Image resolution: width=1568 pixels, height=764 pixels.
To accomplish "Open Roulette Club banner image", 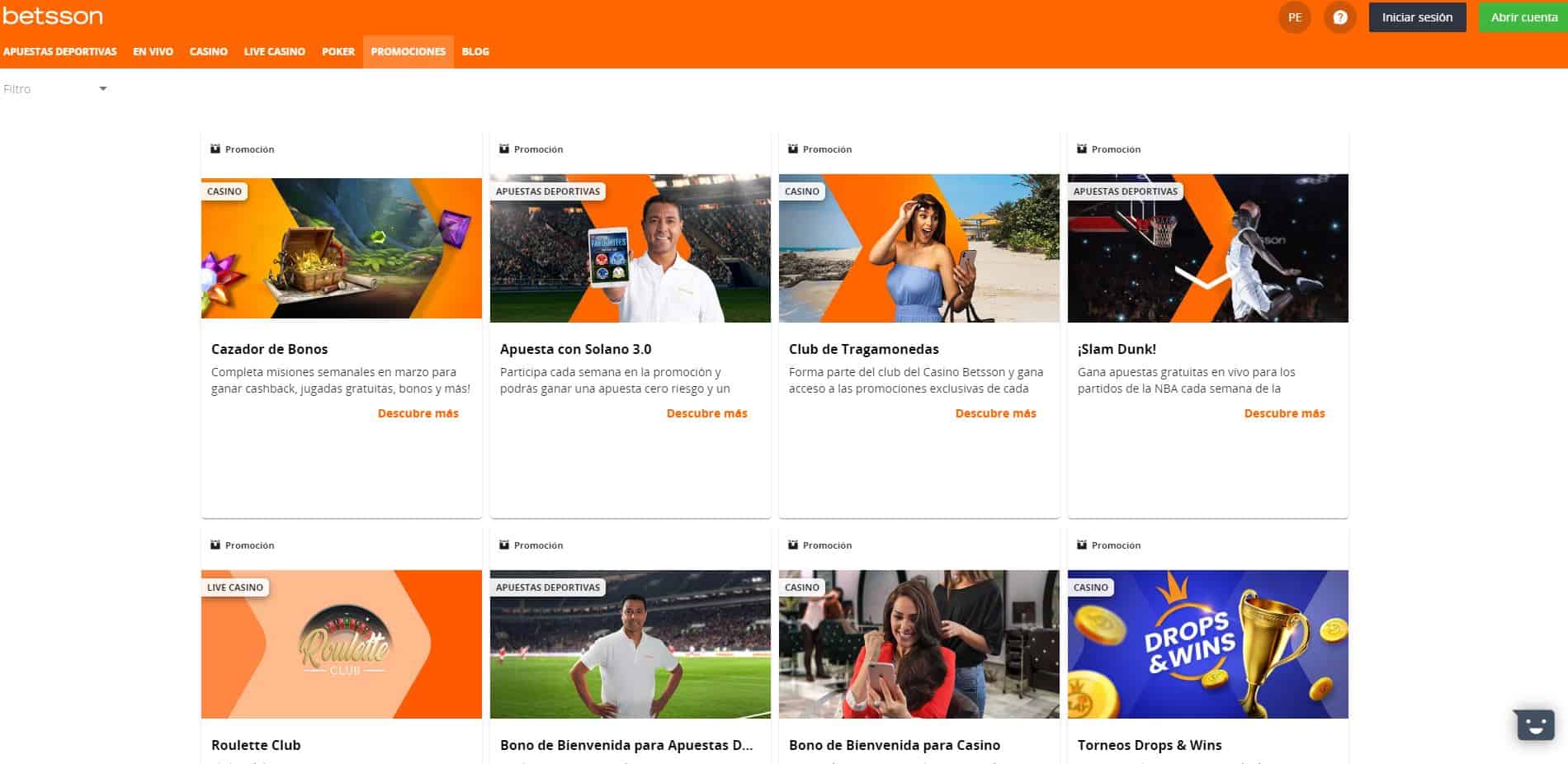I will [x=342, y=644].
